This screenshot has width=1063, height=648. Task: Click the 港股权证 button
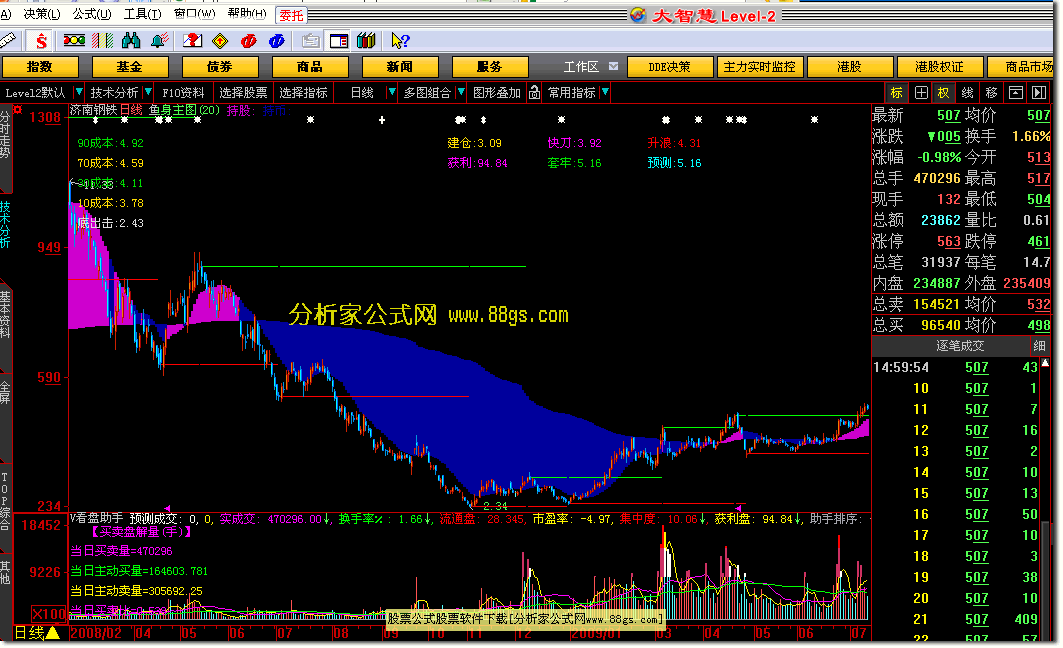coord(939,66)
